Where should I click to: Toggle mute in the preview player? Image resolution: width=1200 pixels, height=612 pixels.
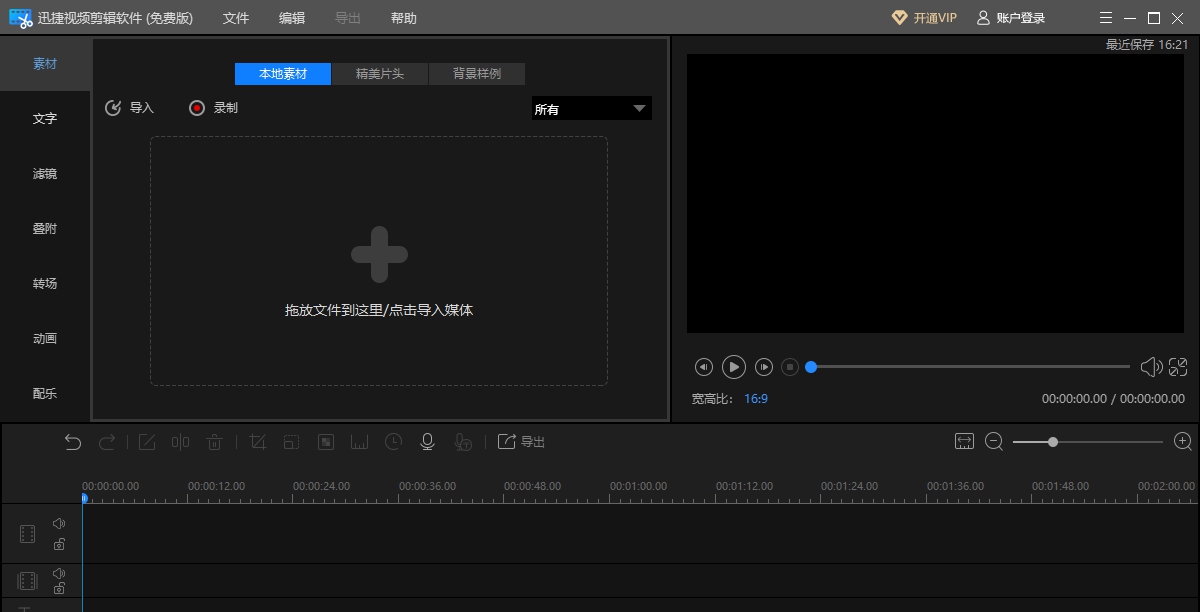[x=1150, y=367]
